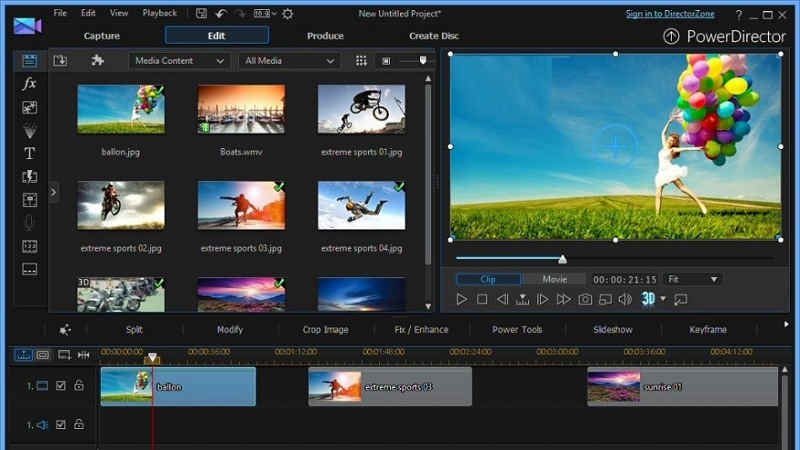Viewport: 800px width, 450px height.
Task: Click the library thumbnail size icon
Action: [386, 61]
